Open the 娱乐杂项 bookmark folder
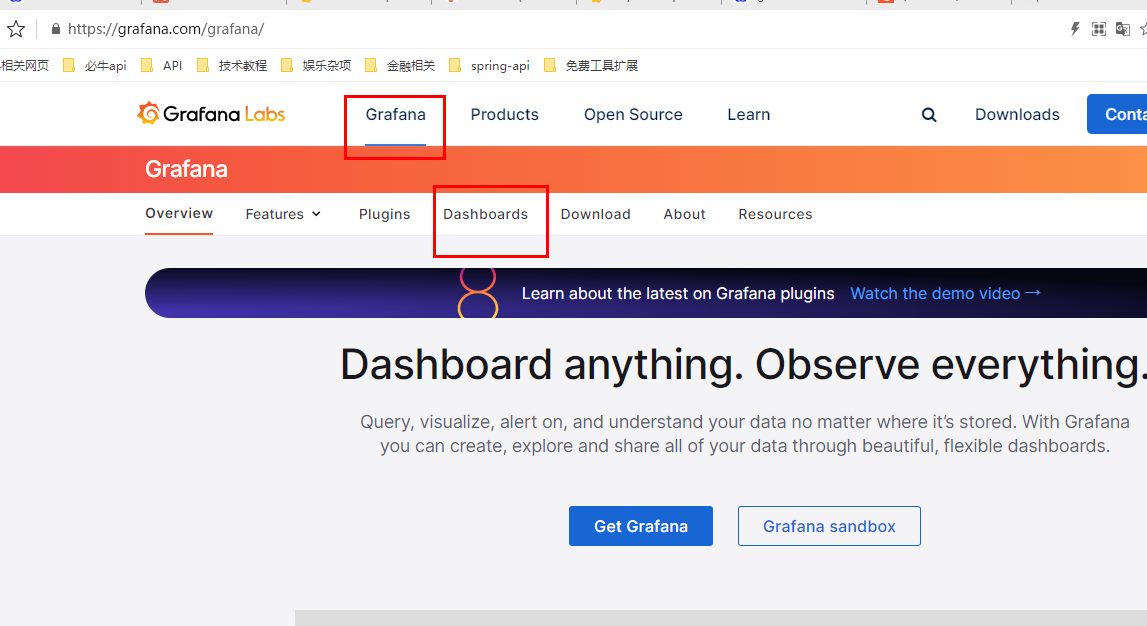The height and width of the screenshot is (626, 1147). pyautogui.click(x=316, y=66)
